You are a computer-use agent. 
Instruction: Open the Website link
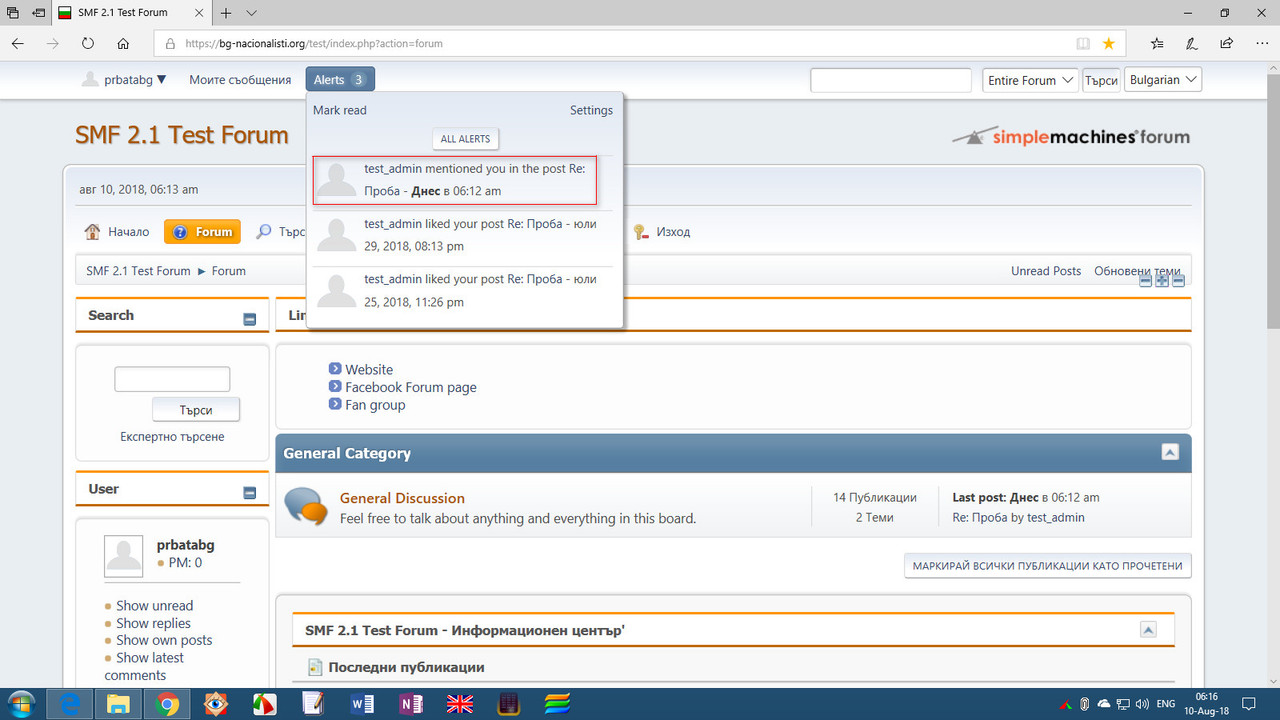coord(369,370)
